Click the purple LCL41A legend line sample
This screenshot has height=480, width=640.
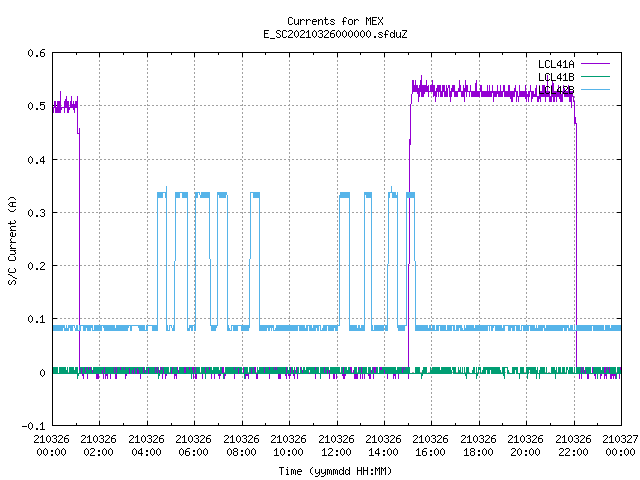595,64
